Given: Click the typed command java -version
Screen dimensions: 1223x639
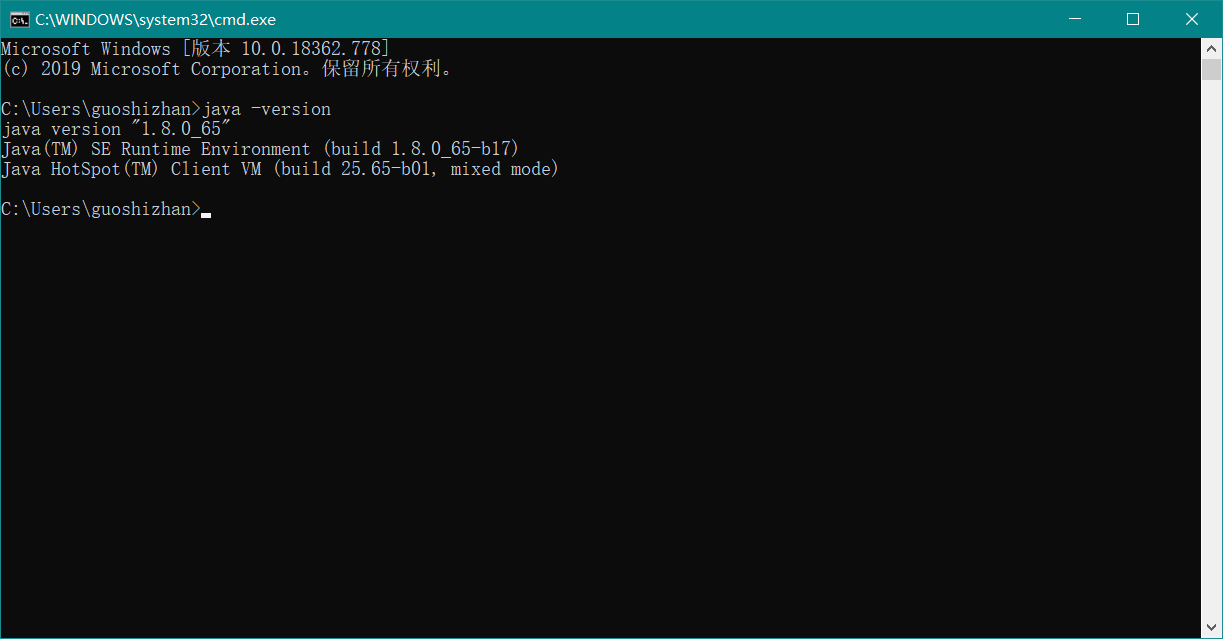Looking at the screenshot, I should [x=266, y=109].
